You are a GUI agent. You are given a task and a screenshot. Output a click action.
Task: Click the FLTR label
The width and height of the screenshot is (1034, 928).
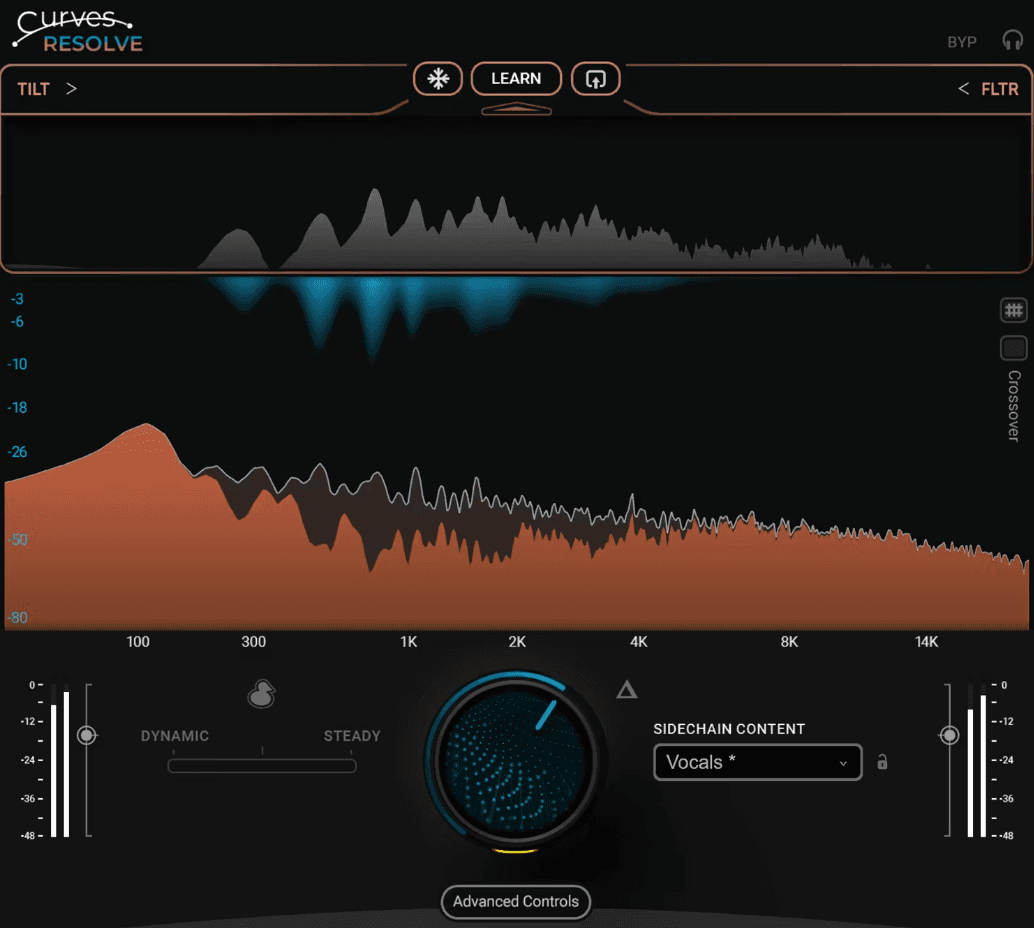point(1000,89)
